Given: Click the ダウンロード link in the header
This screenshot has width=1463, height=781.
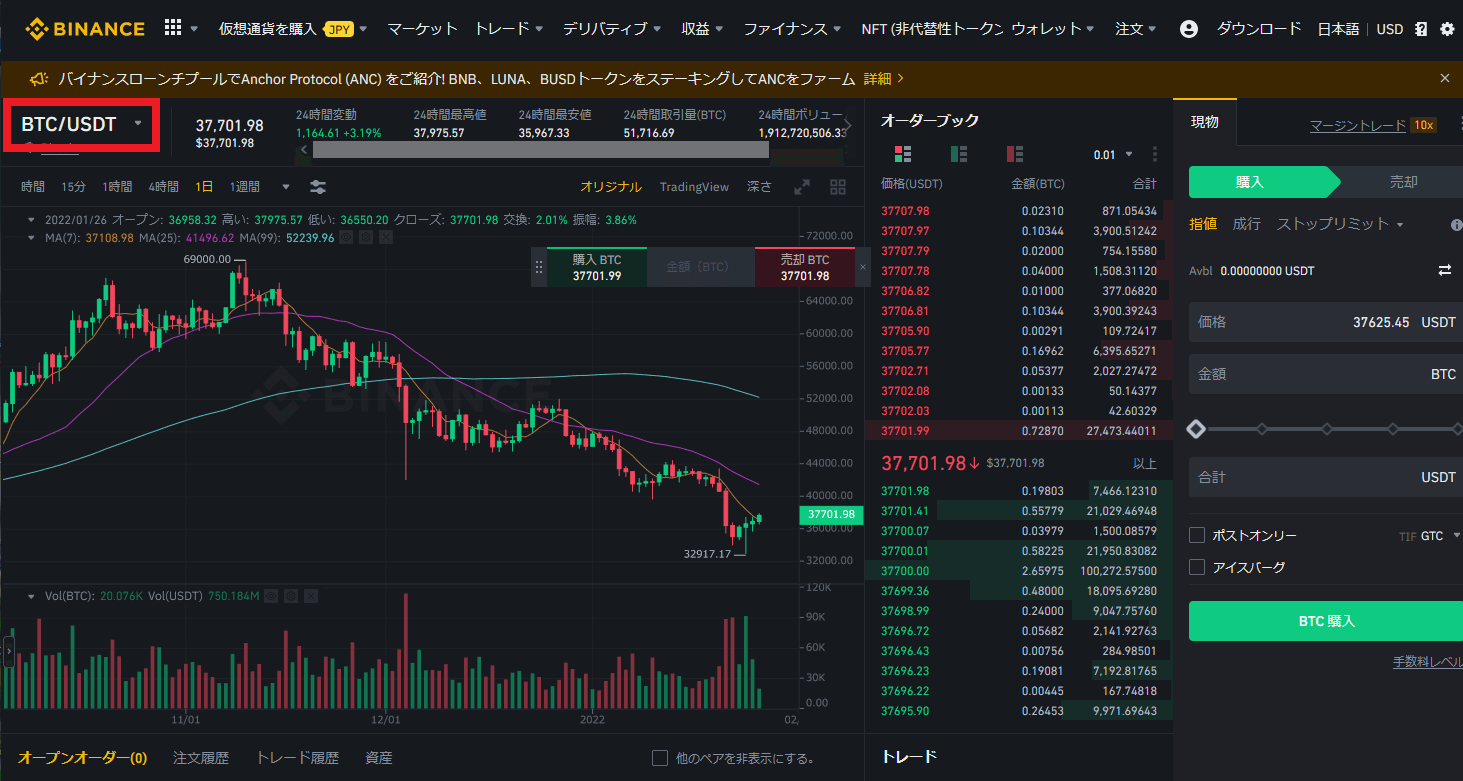Looking at the screenshot, I should pyautogui.click(x=1259, y=29).
